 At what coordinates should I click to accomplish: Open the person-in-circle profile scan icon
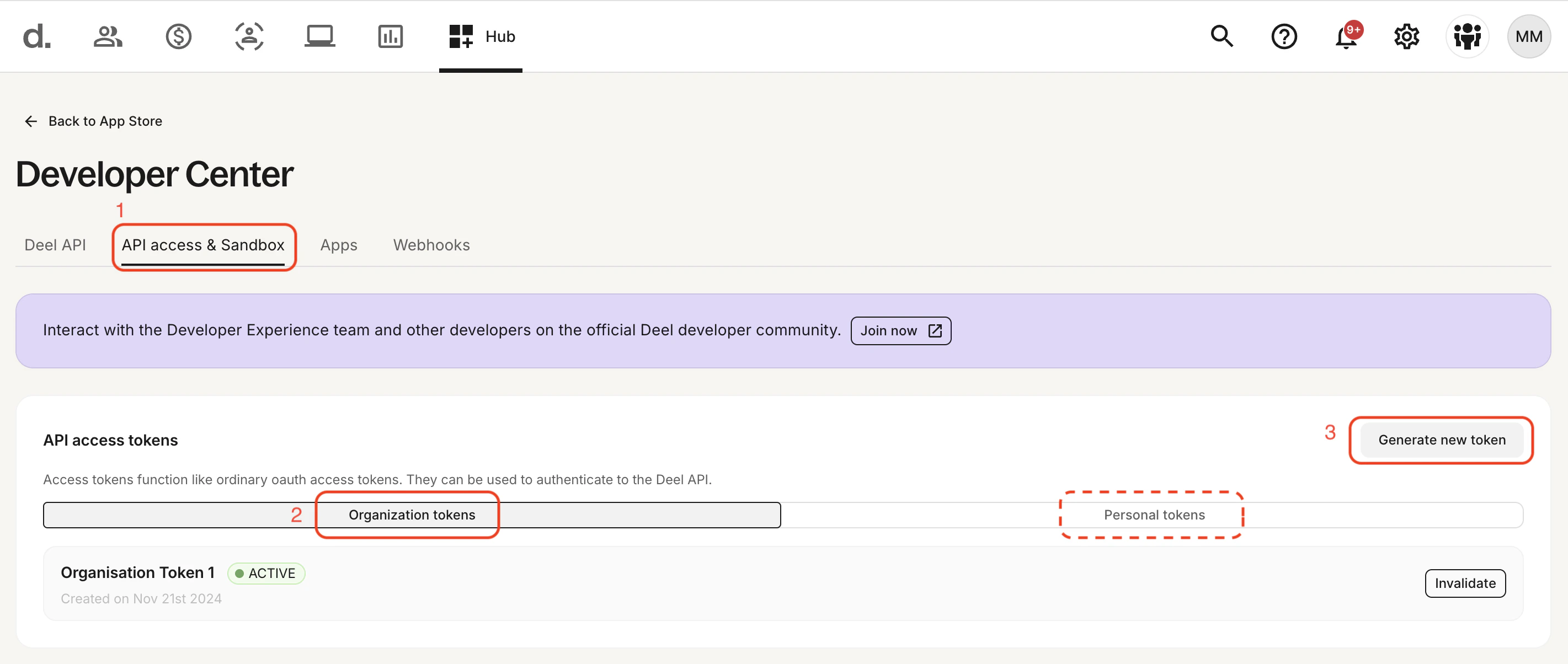click(248, 36)
